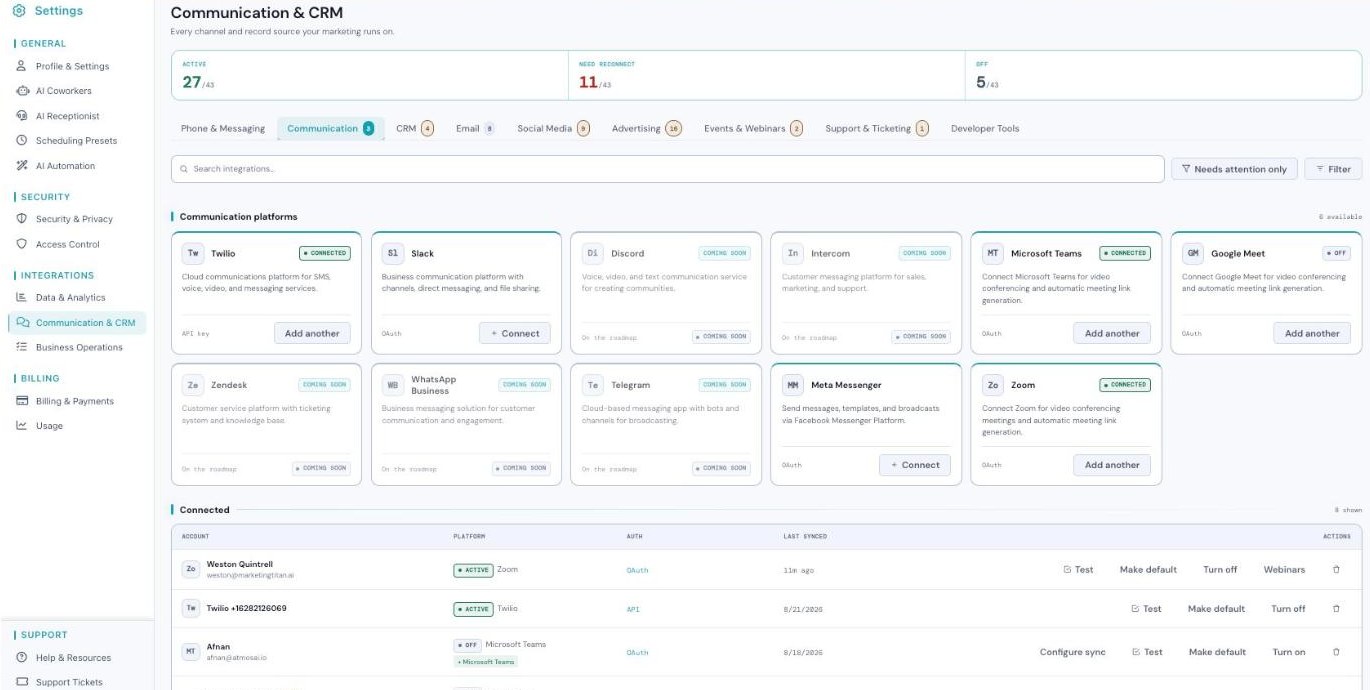Image resolution: width=1370 pixels, height=690 pixels.
Task: Test the Twilio +16282126069 connection
Action: [1146, 608]
